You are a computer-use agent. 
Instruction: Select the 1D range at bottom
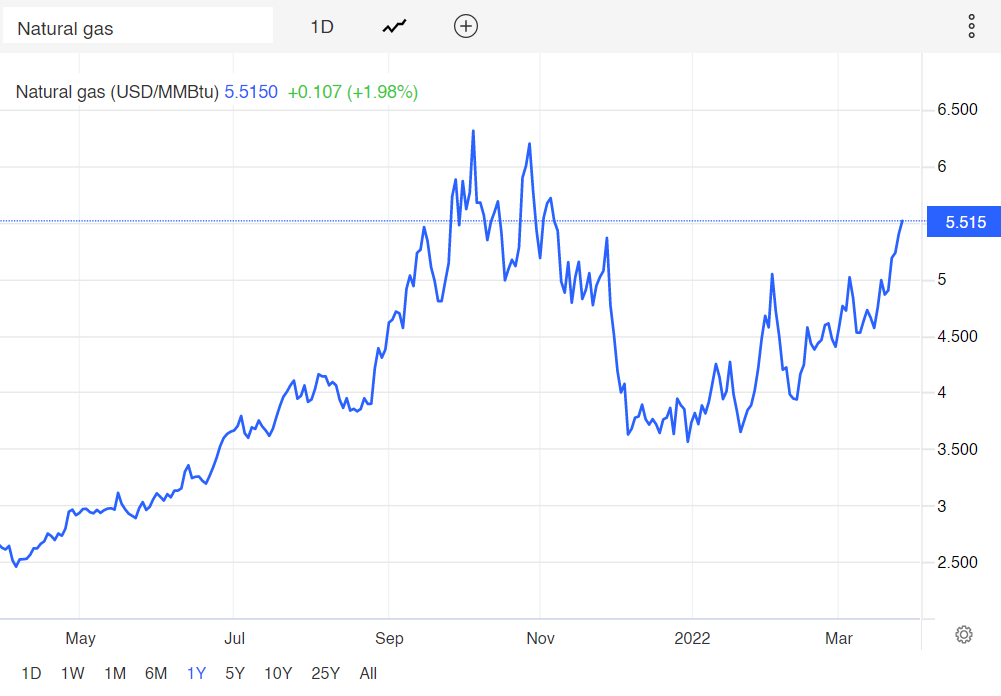(x=31, y=673)
